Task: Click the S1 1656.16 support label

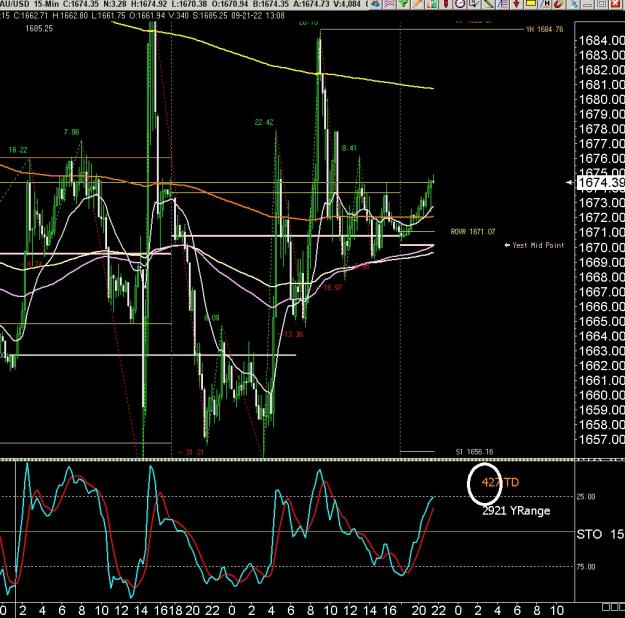Action: coord(474,452)
